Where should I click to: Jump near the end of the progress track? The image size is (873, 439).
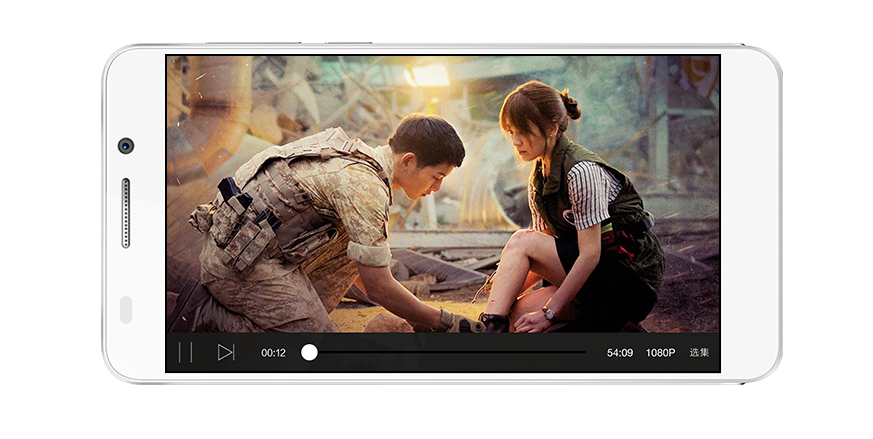[x=575, y=352]
